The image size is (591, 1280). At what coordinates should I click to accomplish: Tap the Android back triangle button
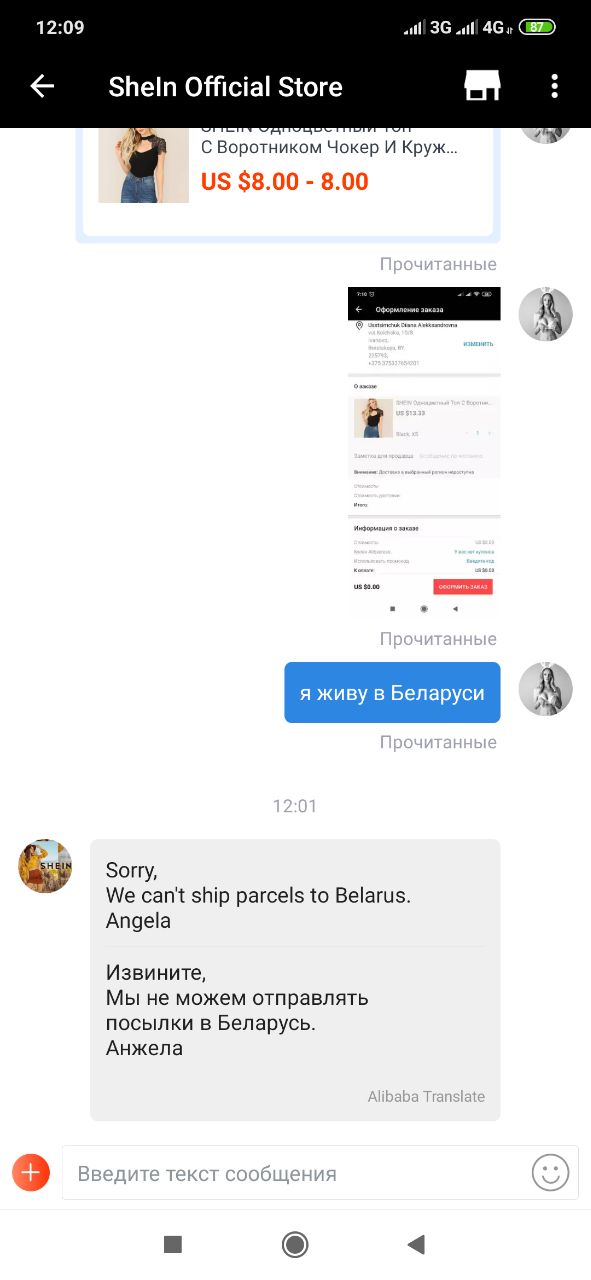pos(417,1244)
